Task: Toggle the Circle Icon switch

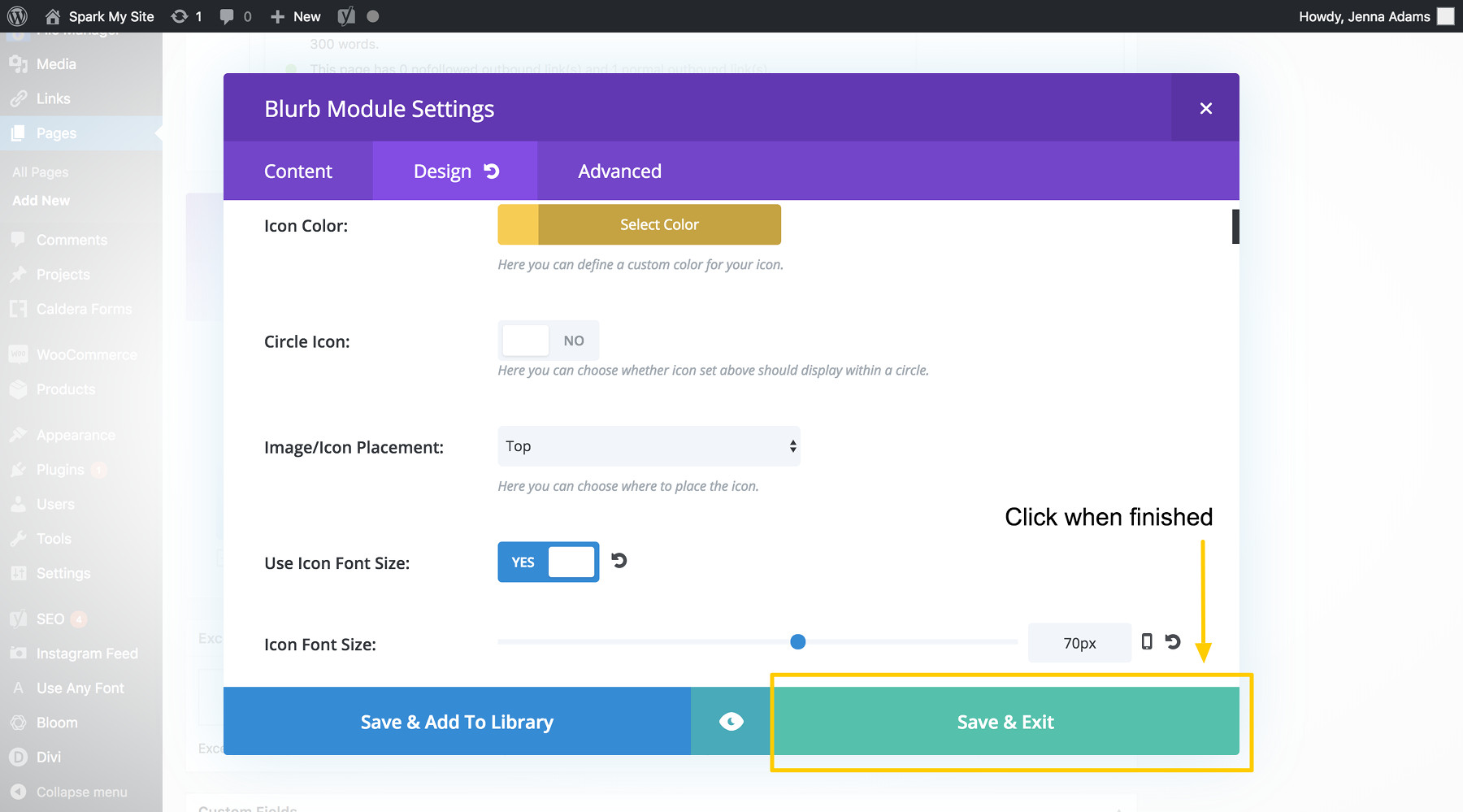Action: 549,341
